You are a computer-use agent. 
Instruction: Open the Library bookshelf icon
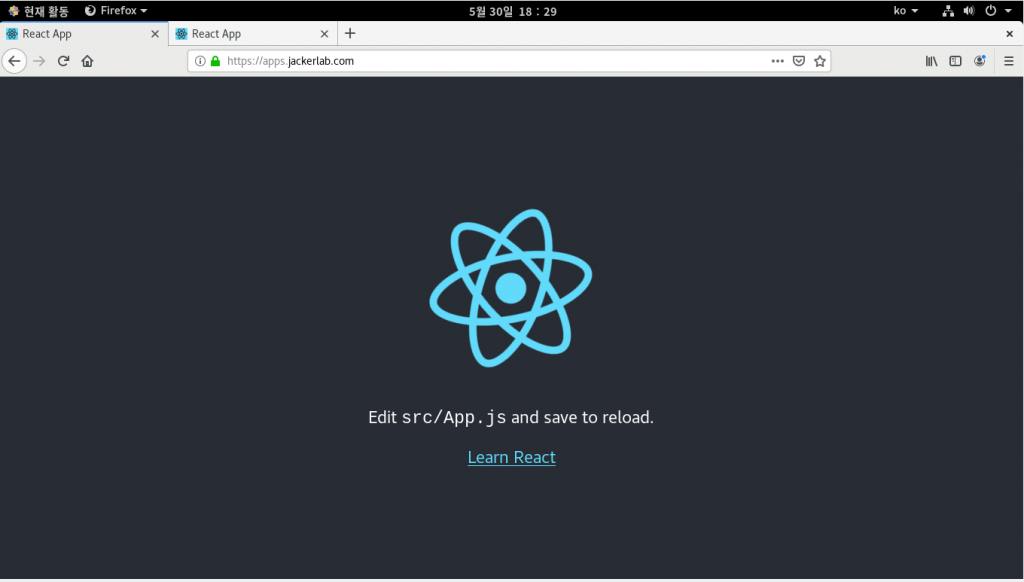931,61
